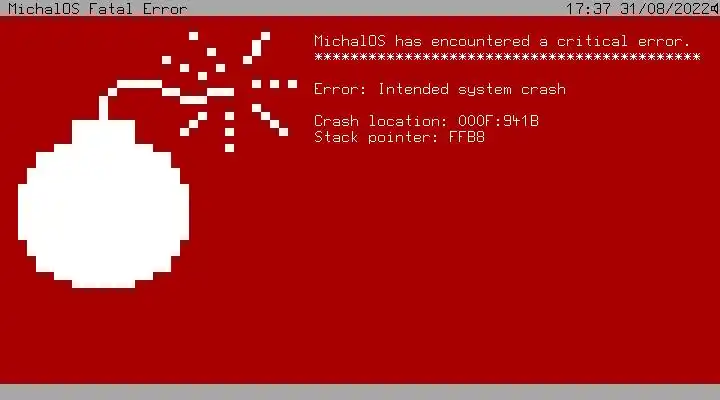Click the speaker icon in the top bar

coord(715,8)
